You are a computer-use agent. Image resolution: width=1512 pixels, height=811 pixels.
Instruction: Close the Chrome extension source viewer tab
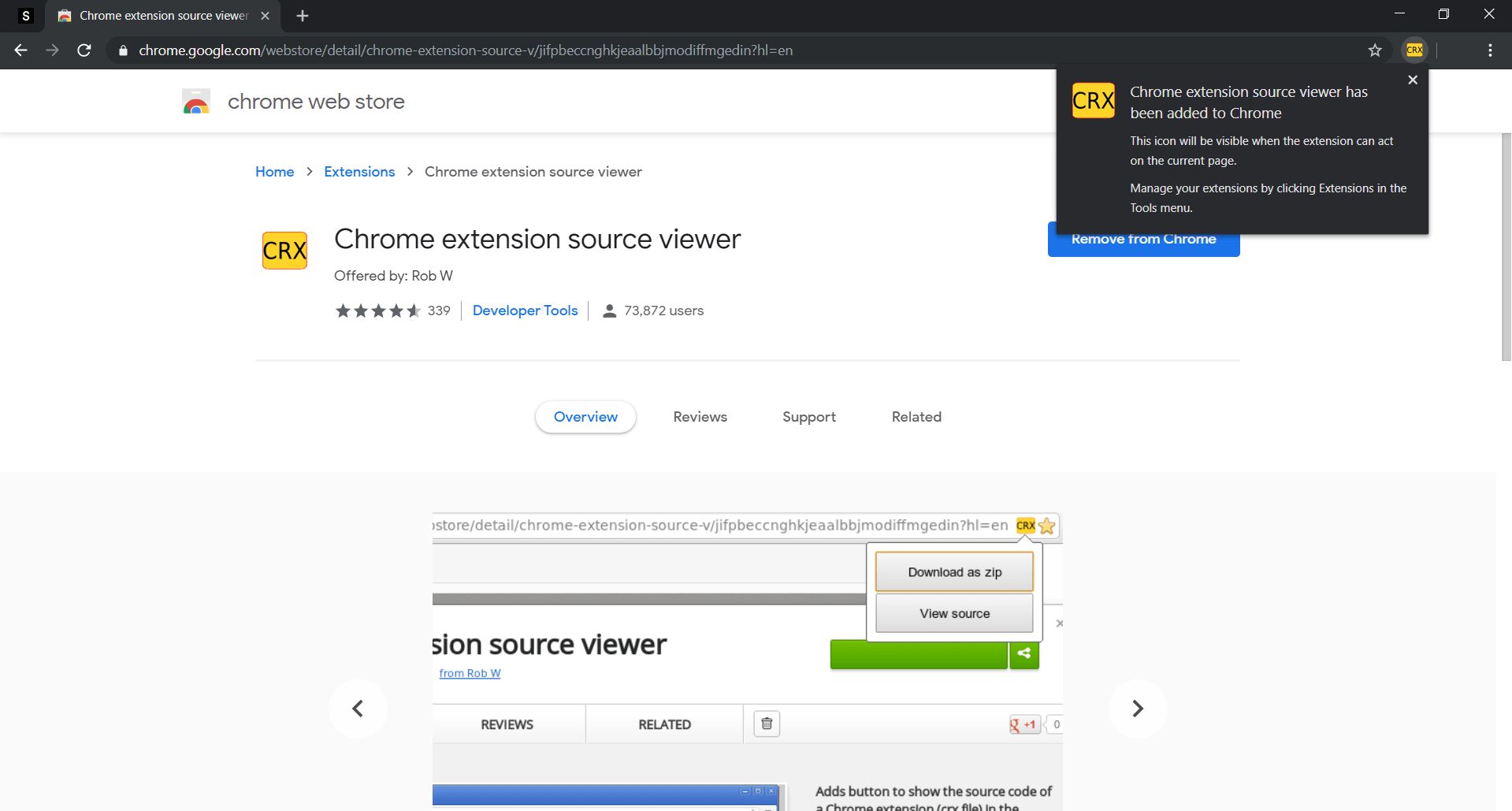(x=265, y=16)
